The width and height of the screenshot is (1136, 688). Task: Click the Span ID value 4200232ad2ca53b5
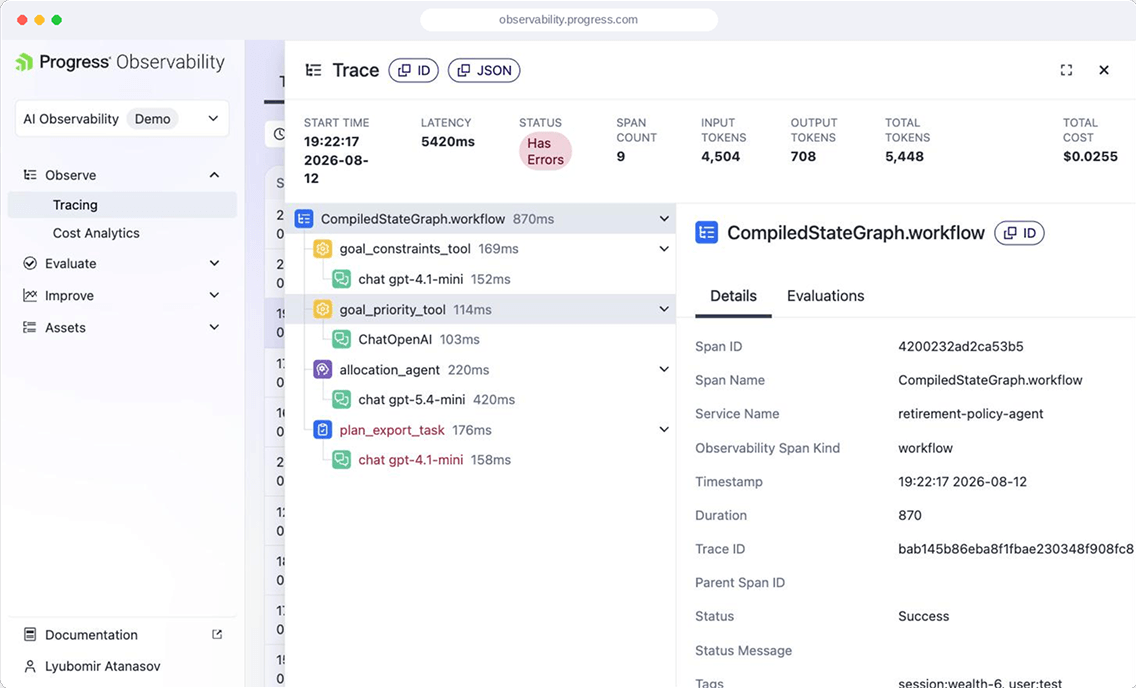pyautogui.click(x=961, y=347)
